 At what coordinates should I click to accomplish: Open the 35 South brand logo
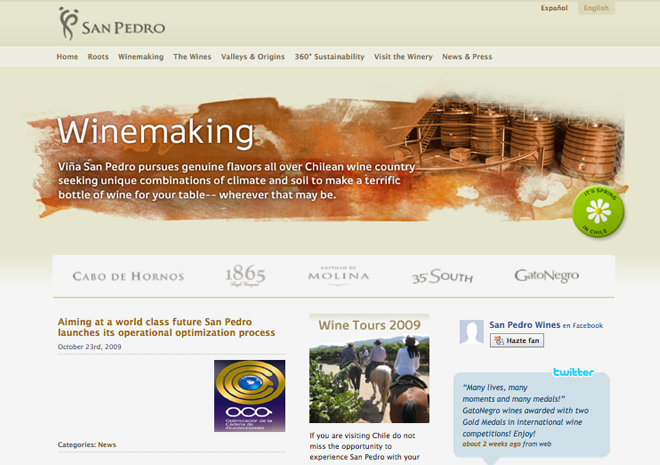tap(442, 276)
